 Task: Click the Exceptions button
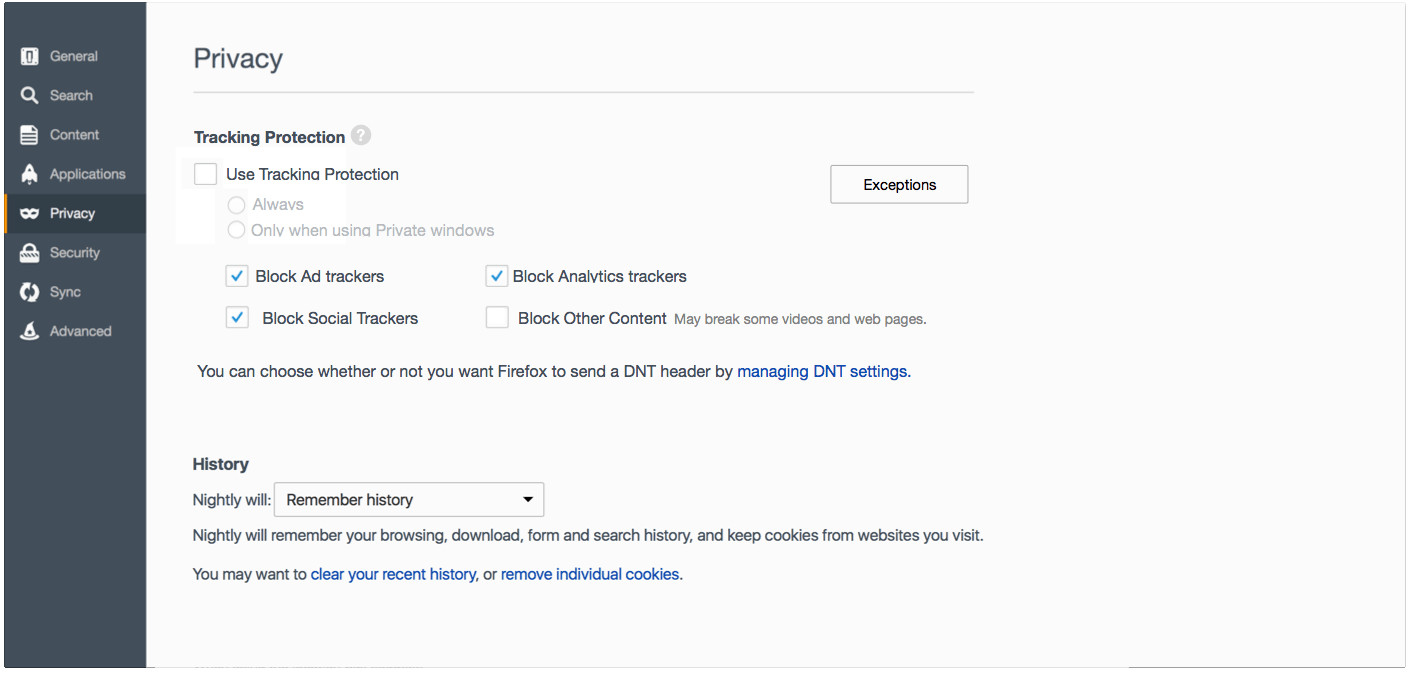(899, 185)
